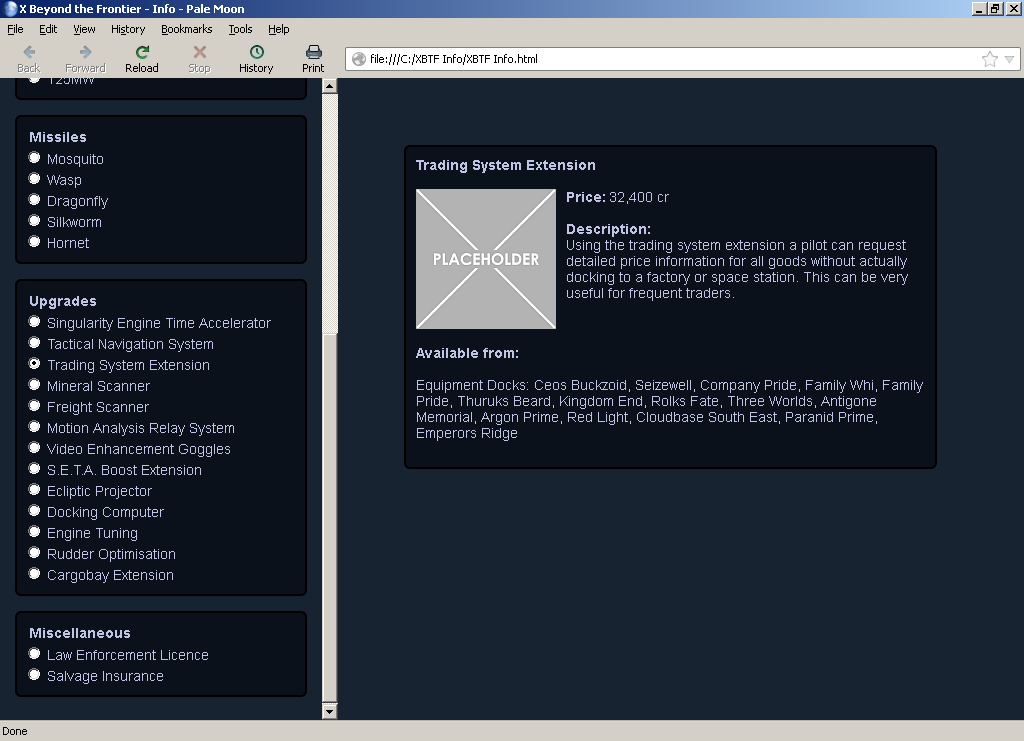Click the Forward navigation arrow icon
Viewport: 1024px width, 741px height.
[x=85, y=52]
